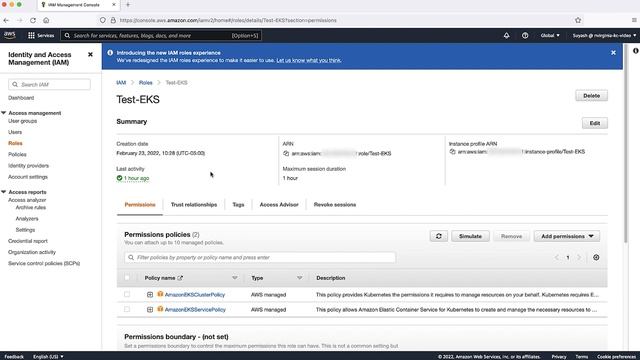Open the Add permissions dropdown

[x=567, y=236]
